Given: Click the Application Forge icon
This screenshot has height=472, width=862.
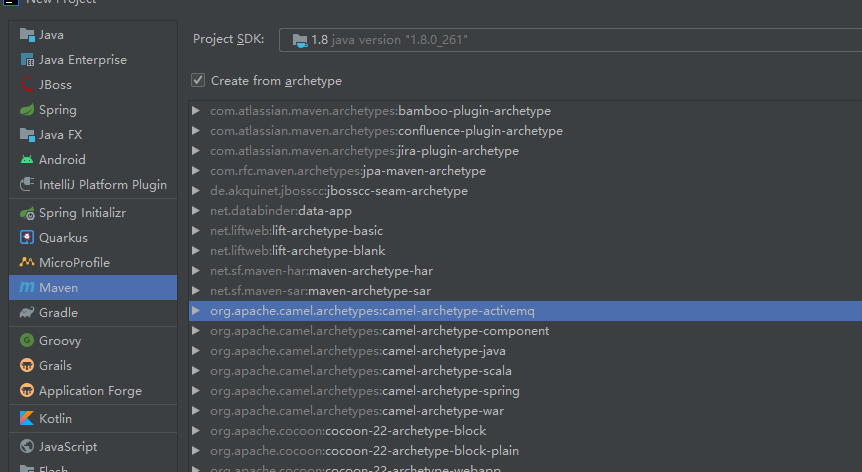Looking at the screenshot, I should 27,390.
